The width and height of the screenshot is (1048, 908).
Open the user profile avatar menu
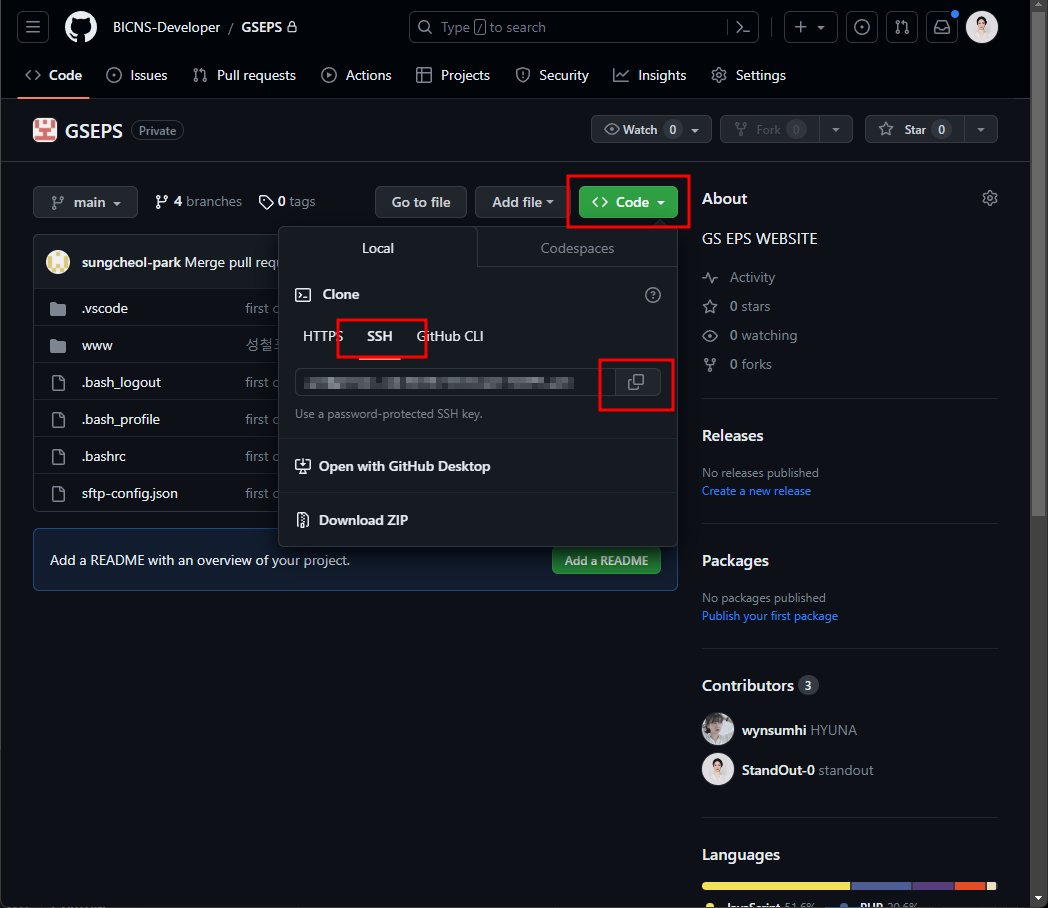pyautogui.click(x=982, y=27)
